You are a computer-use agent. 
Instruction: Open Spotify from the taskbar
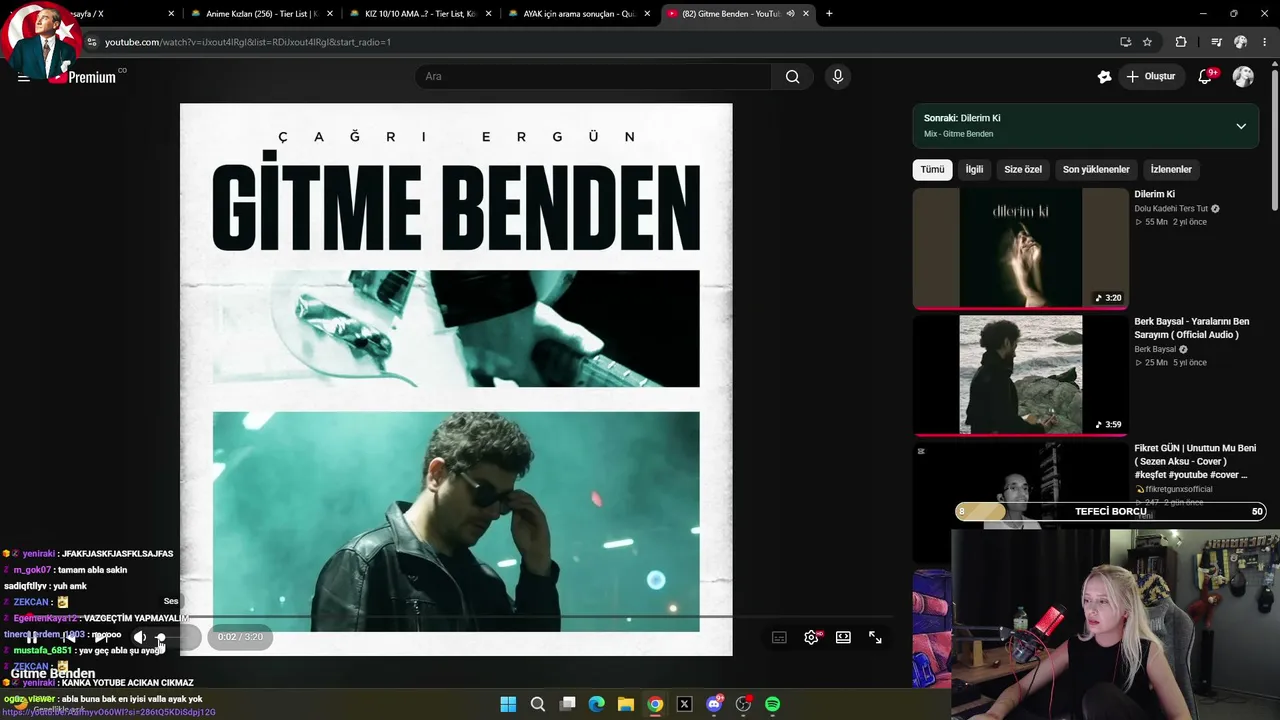(x=773, y=704)
